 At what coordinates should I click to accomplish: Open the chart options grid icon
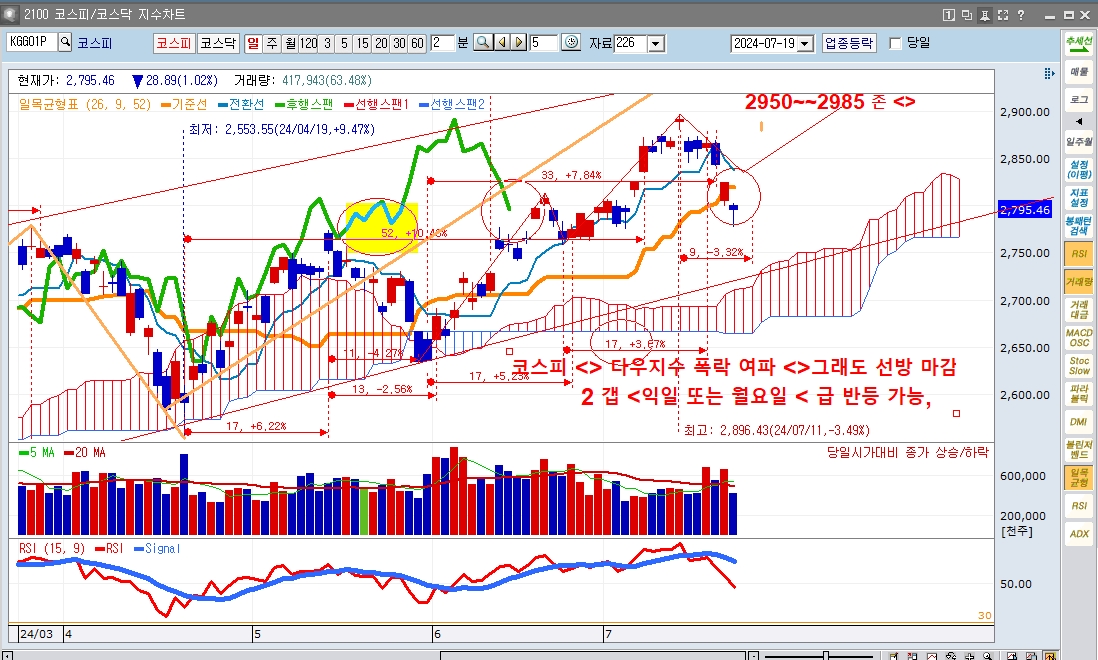(1049, 73)
